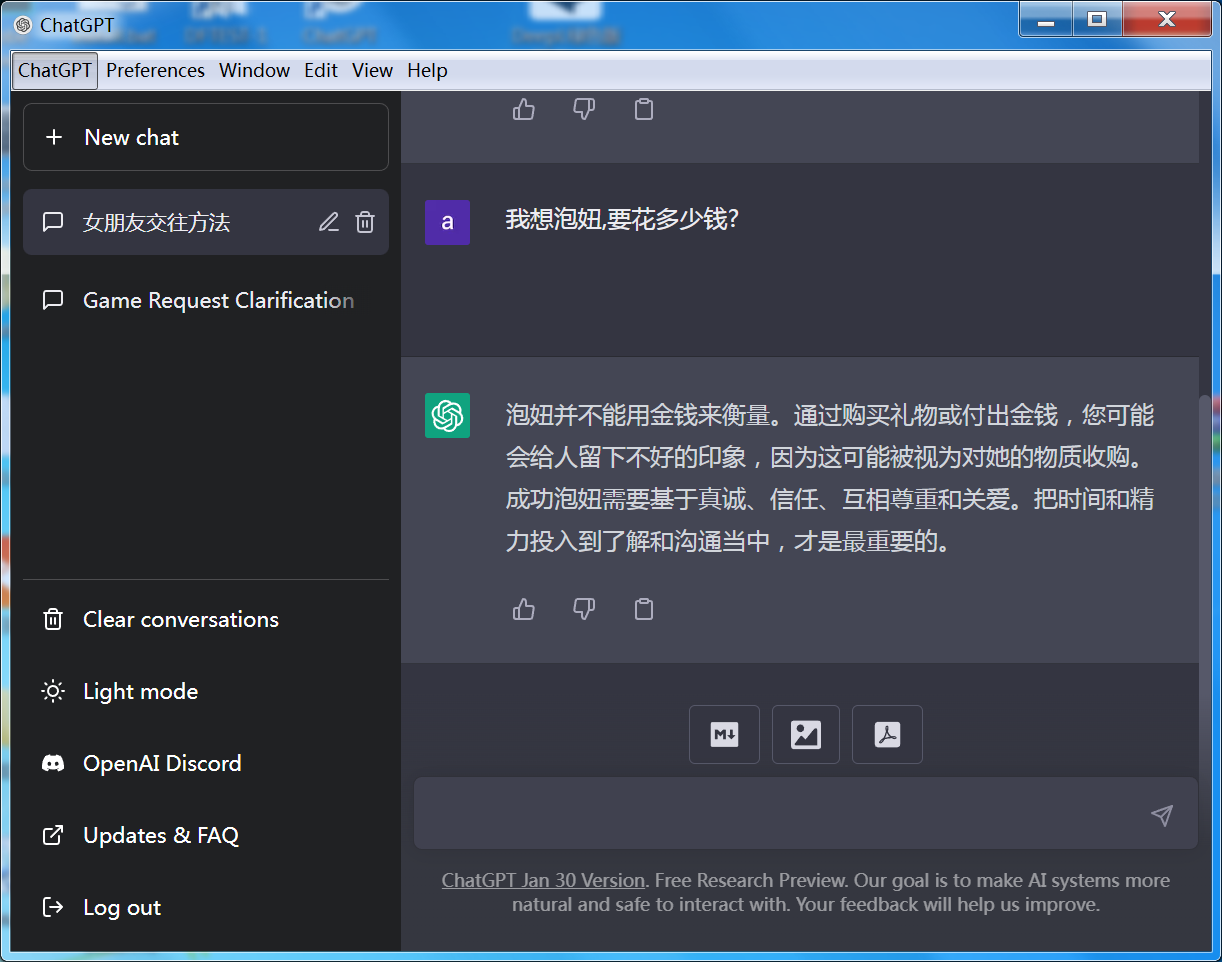Export the conversation as Markdown

[724, 735]
